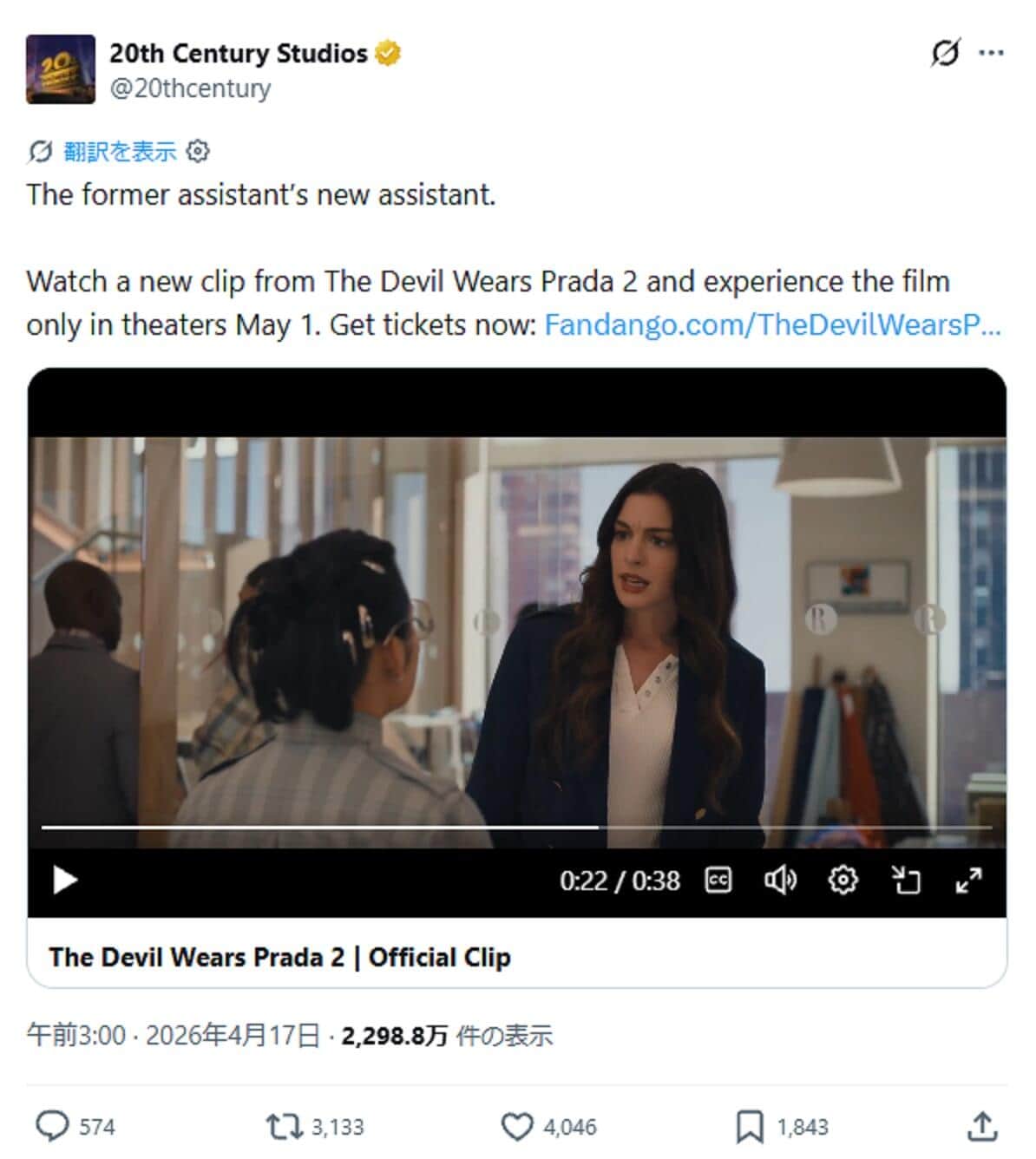Screen dimensions: 1036x1159
Task: Toggle closed captions CC button
Action: pyautogui.click(x=718, y=881)
